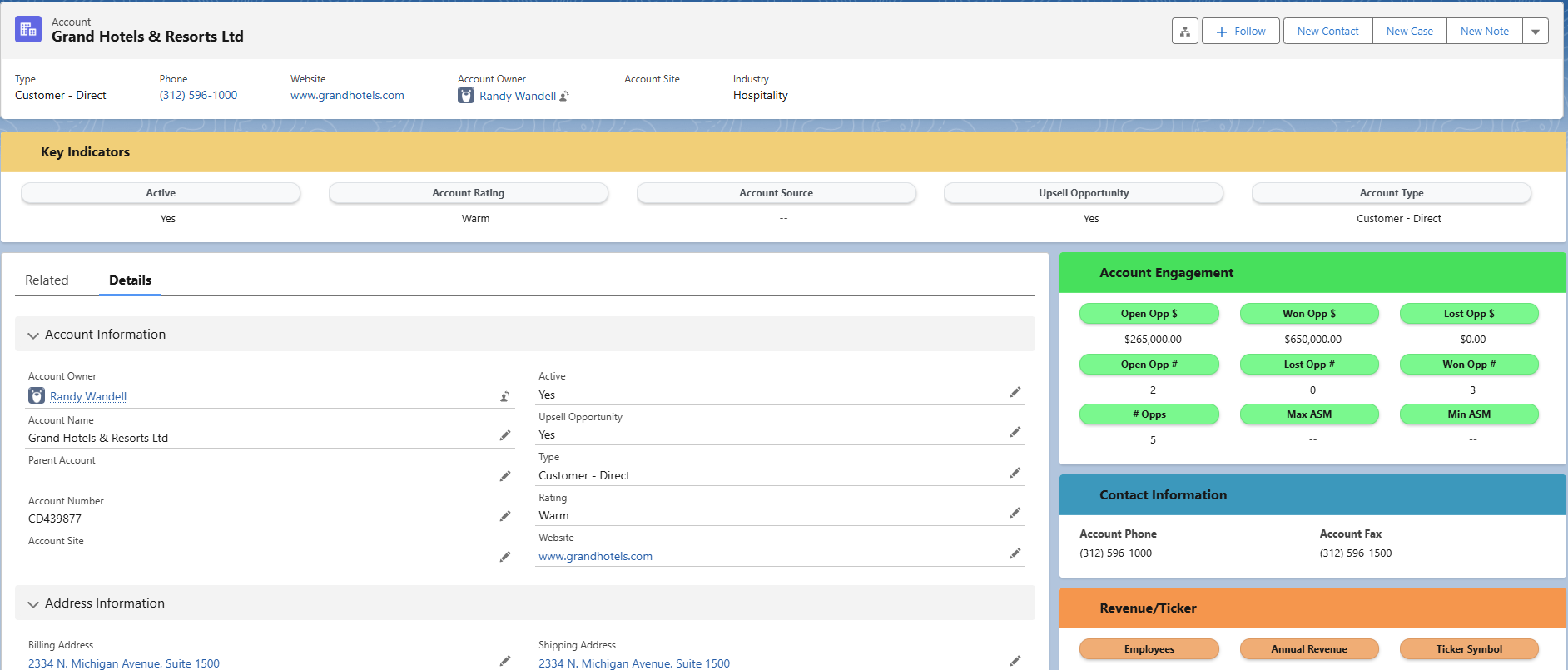Image resolution: width=1568 pixels, height=670 pixels.
Task: Click the $265,000.00 open value
Action: click(x=1153, y=340)
